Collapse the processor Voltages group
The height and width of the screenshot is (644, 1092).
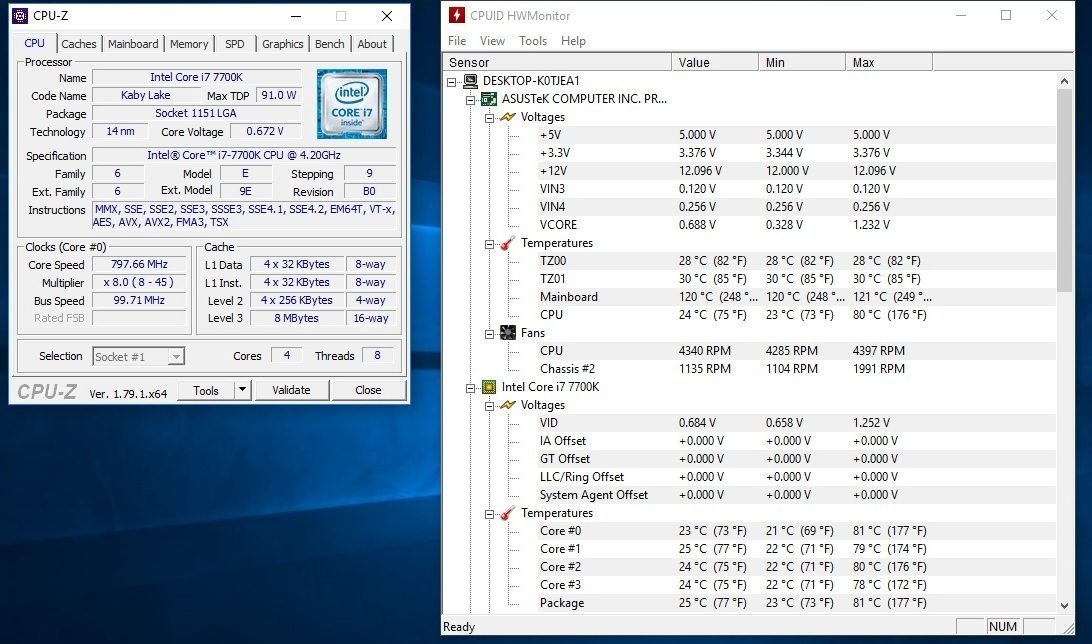(490, 406)
